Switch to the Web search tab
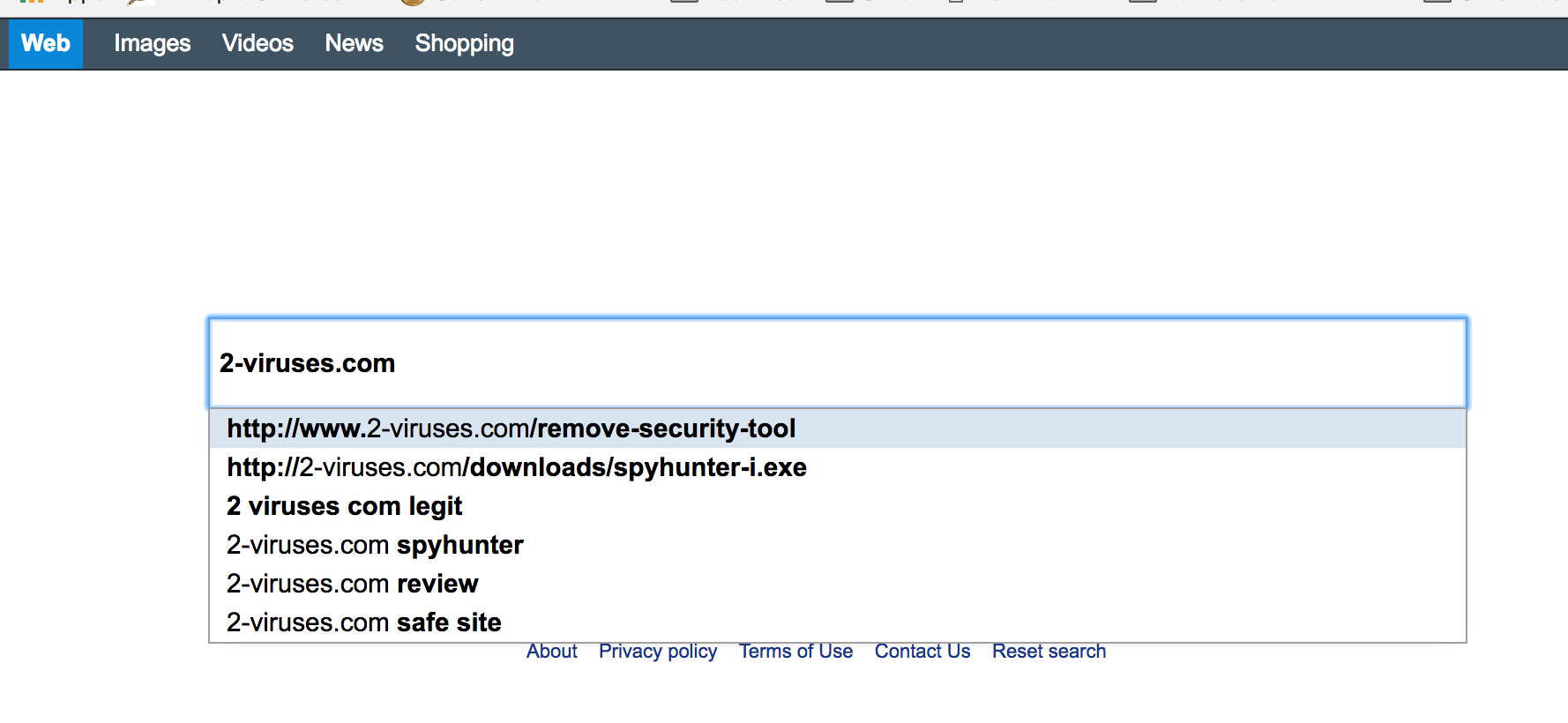Viewport: 1568px width, 723px height. coord(46,43)
